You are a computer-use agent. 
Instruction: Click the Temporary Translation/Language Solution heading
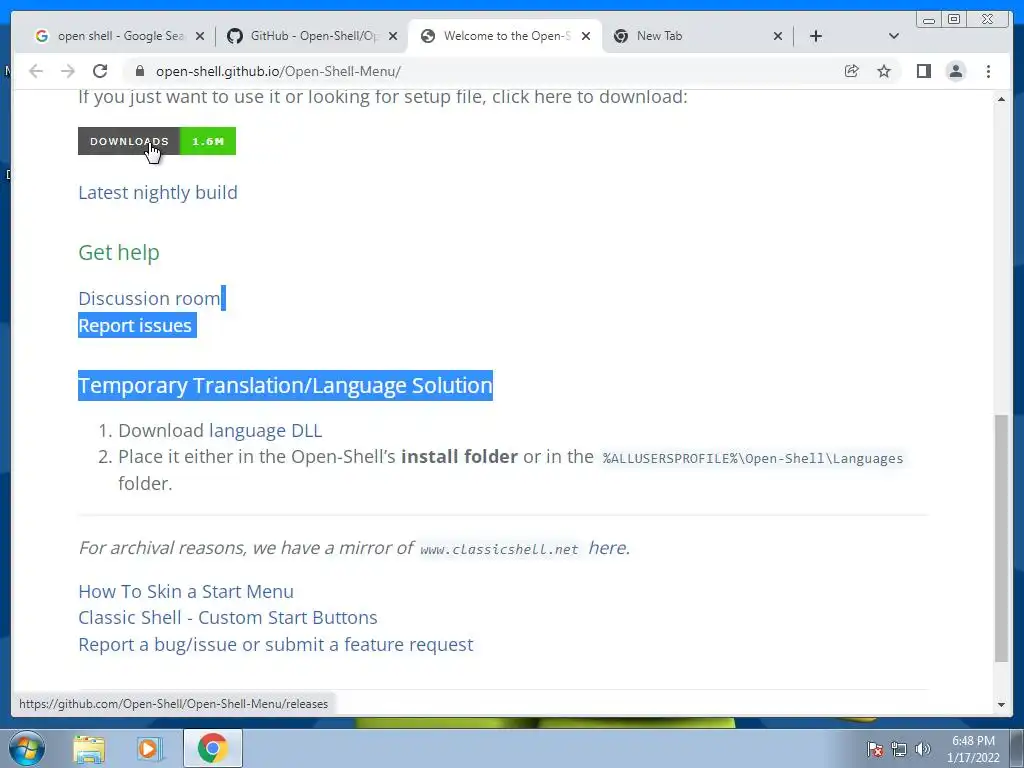pos(285,385)
